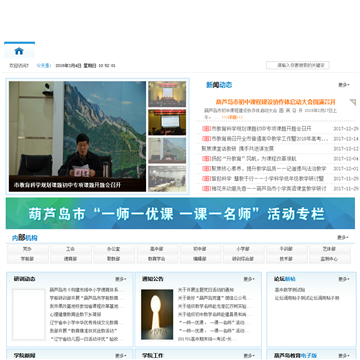360x360 pixels.
Task: Open forum post 高中教学测试贴
Action: pos(290,290)
